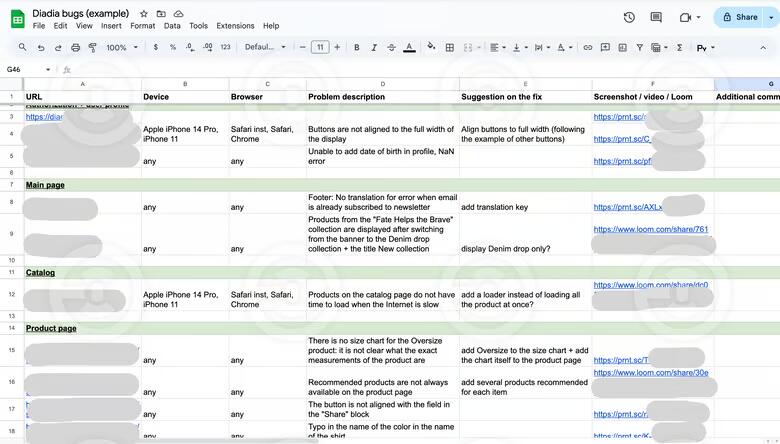This screenshot has width=780, height=444.
Task: Expand the font family dropdown
Action: click(265, 47)
